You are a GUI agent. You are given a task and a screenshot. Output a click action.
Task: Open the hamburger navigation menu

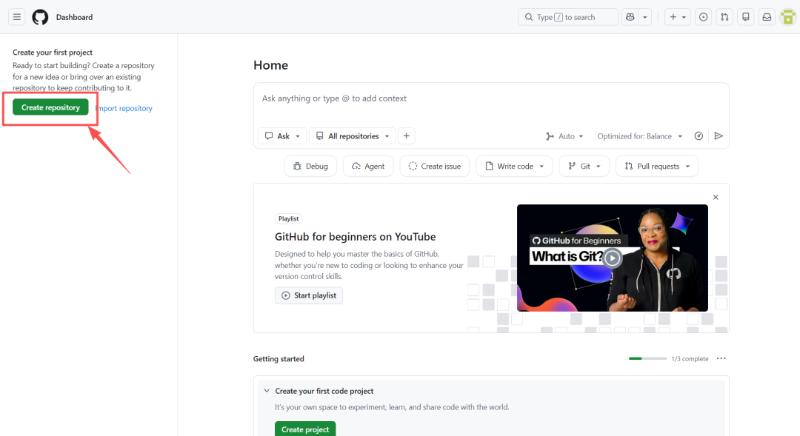tap(17, 17)
